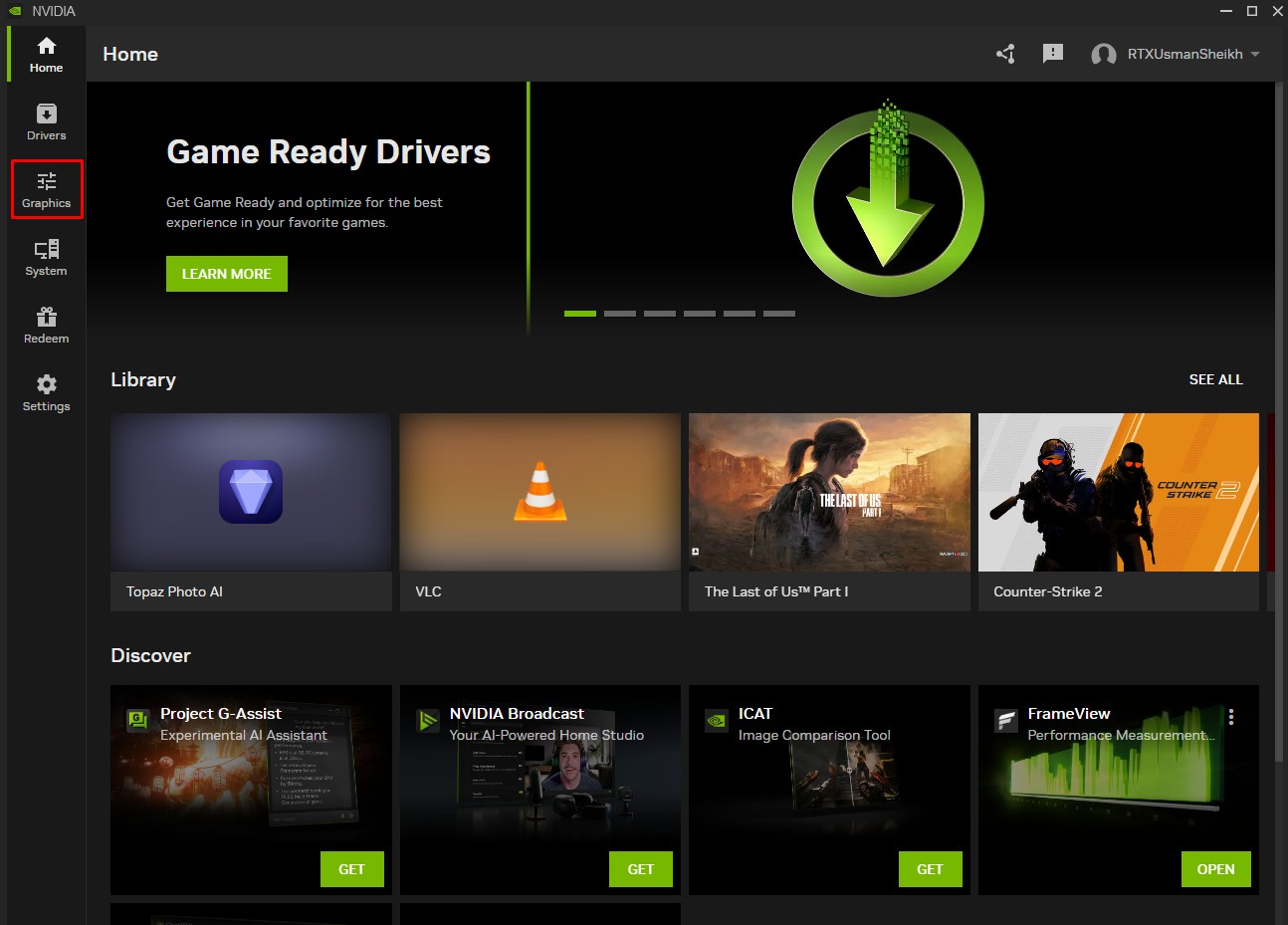Click the share icon in header
Screen dimensions: 1288x925
1005,54
